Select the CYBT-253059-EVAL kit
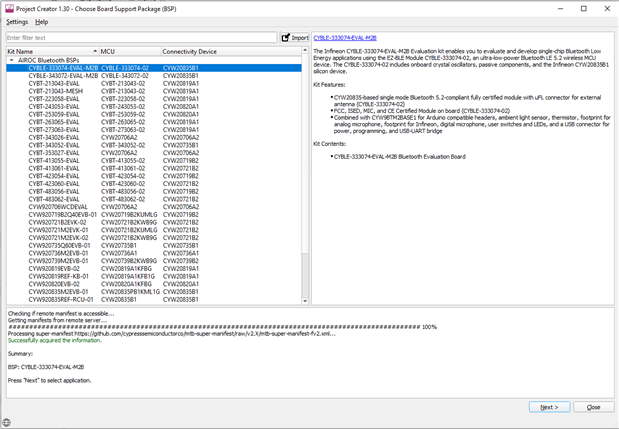 (x=54, y=114)
